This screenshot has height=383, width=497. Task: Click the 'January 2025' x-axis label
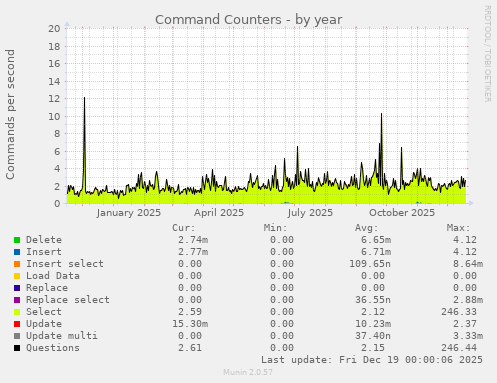tap(129, 213)
